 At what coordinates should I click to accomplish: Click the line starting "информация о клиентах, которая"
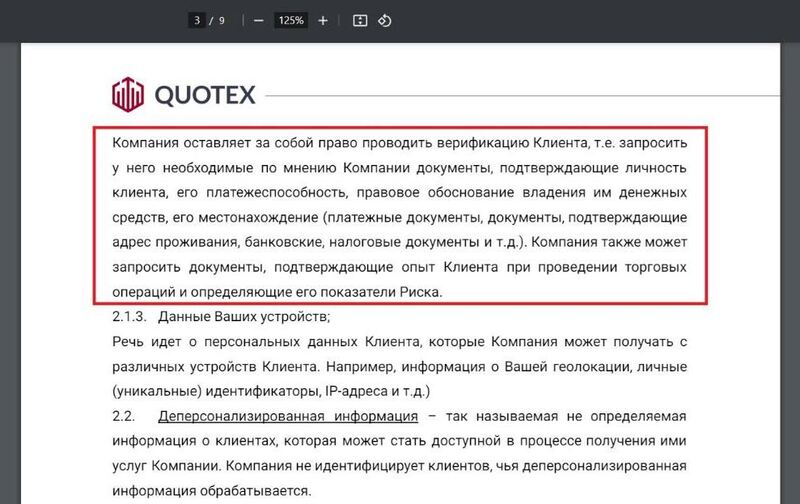(399, 441)
